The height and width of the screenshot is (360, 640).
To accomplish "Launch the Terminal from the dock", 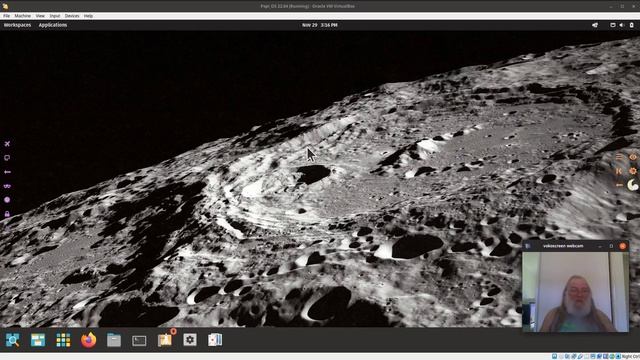I will click(139, 340).
